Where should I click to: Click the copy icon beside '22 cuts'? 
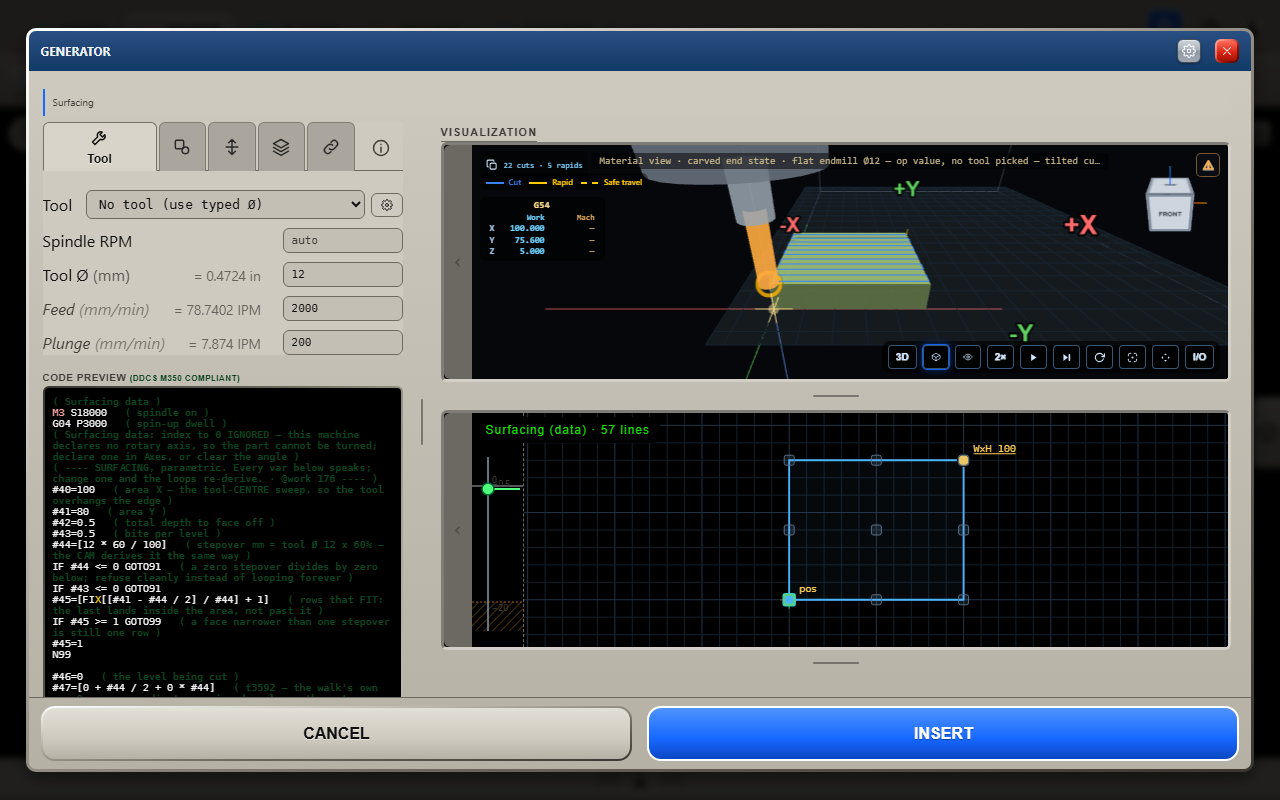tap(491, 165)
